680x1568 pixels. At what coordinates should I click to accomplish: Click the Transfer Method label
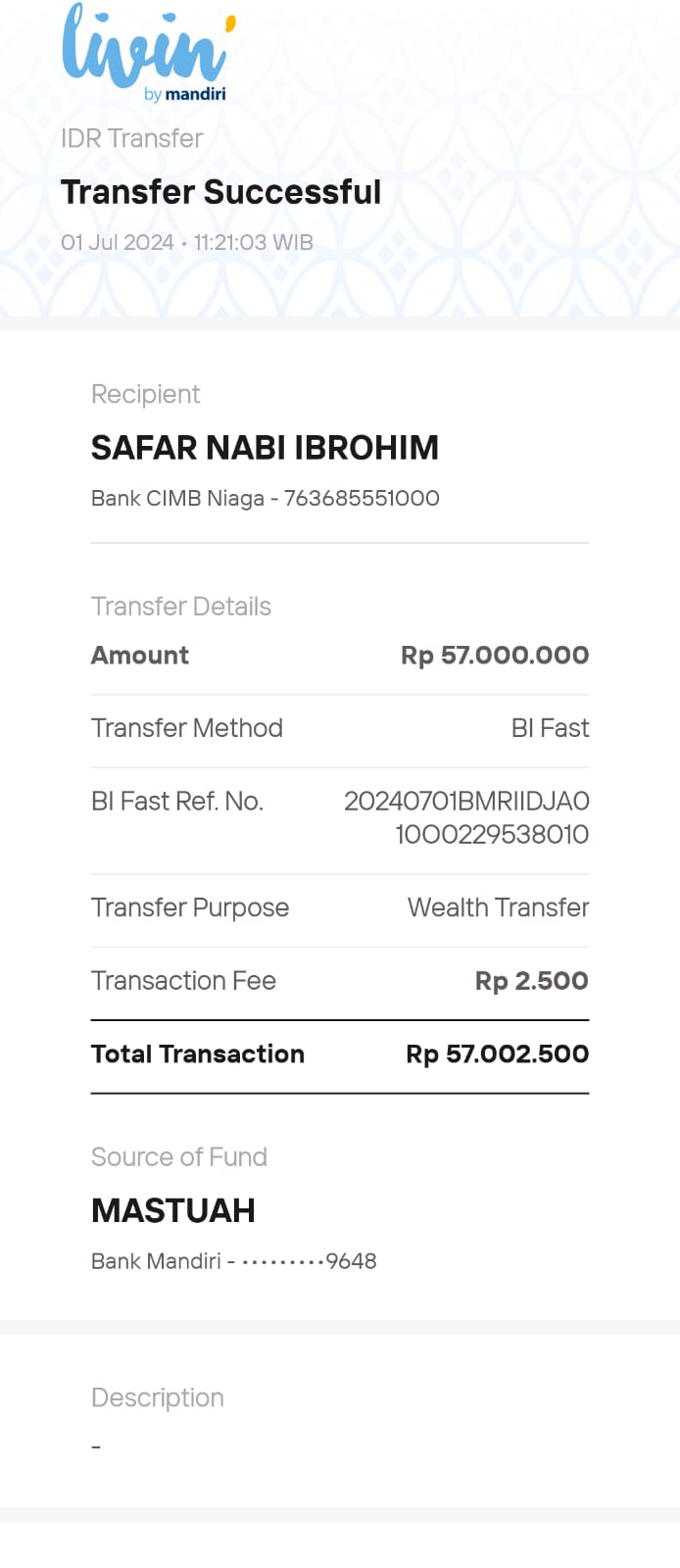coord(186,728)
